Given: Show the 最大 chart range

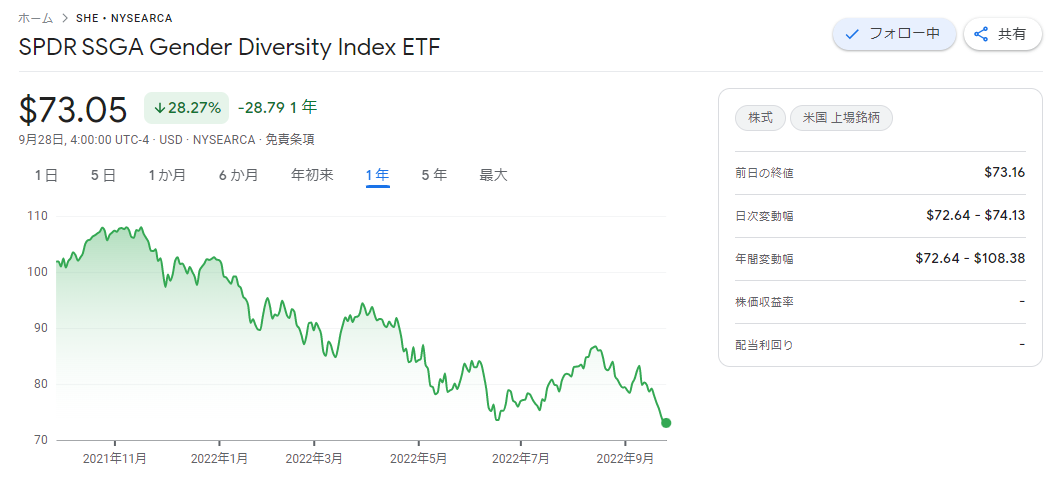Looking at the screenshot, I should [x=493, y=175].
